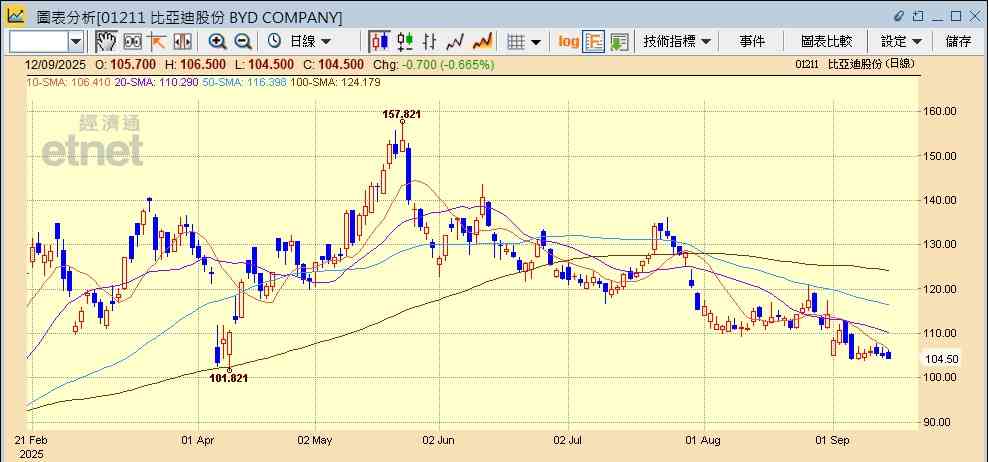Click the 01 Sep date axis label
The image size is (989, 462).
point(834,439)
